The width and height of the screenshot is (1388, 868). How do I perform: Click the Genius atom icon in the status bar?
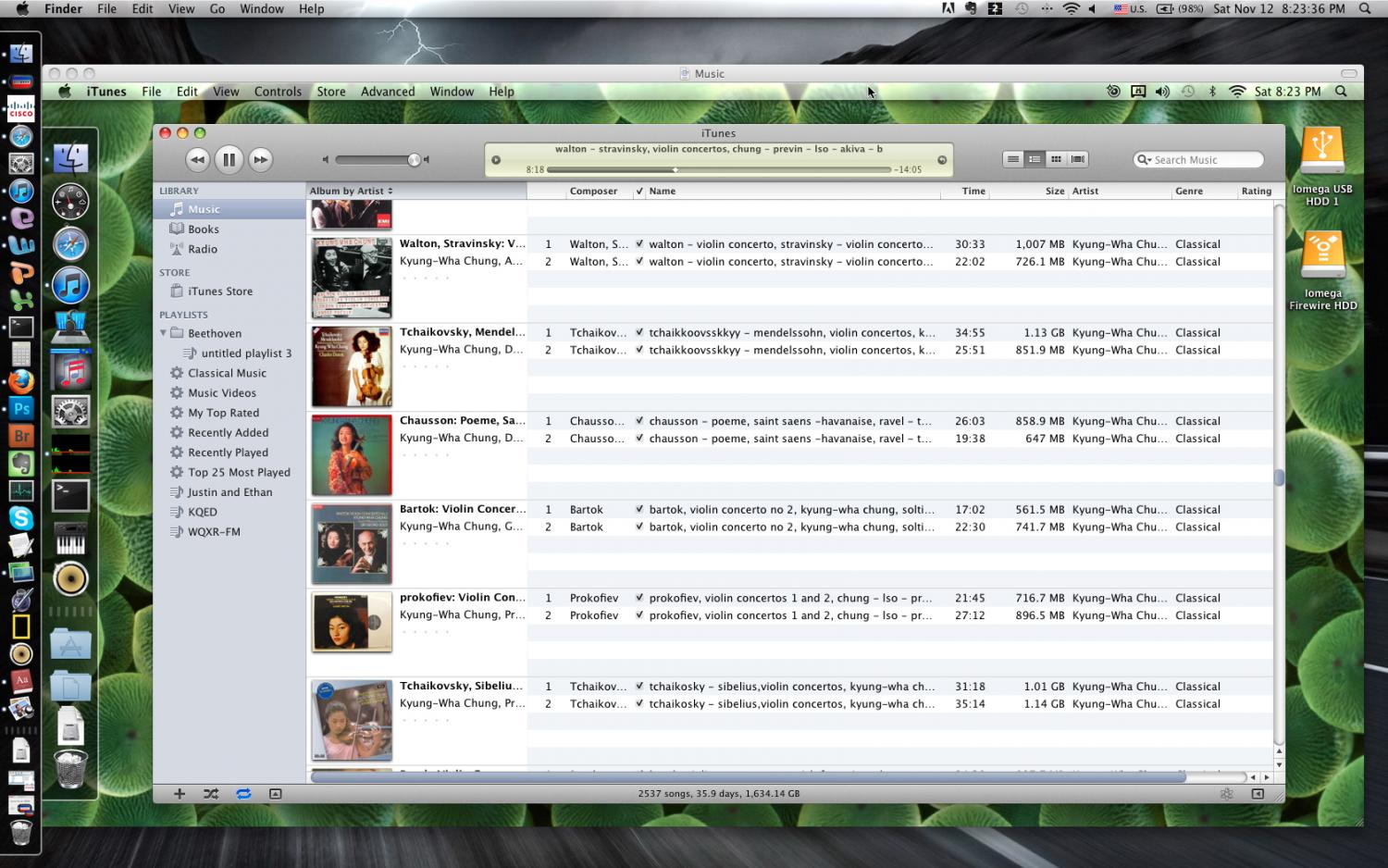coord(1227,794)
